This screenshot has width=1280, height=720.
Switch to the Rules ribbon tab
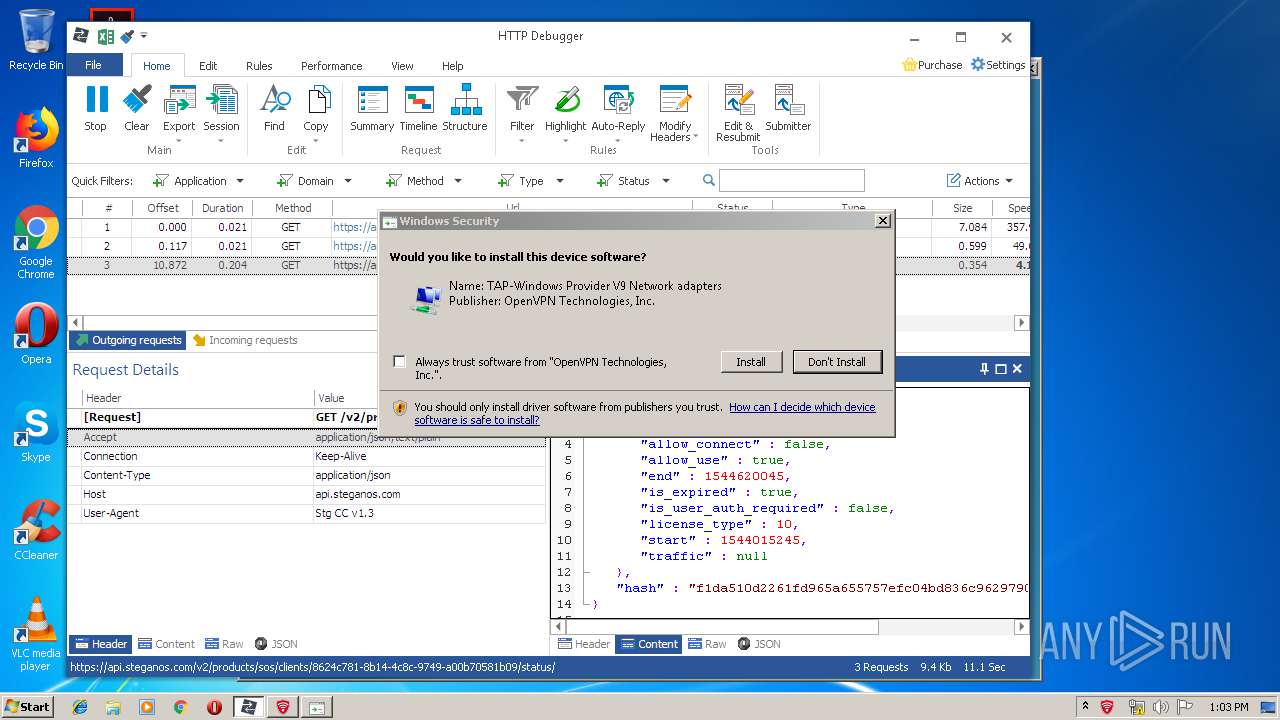pyautogui.click(x=259, y=66)
